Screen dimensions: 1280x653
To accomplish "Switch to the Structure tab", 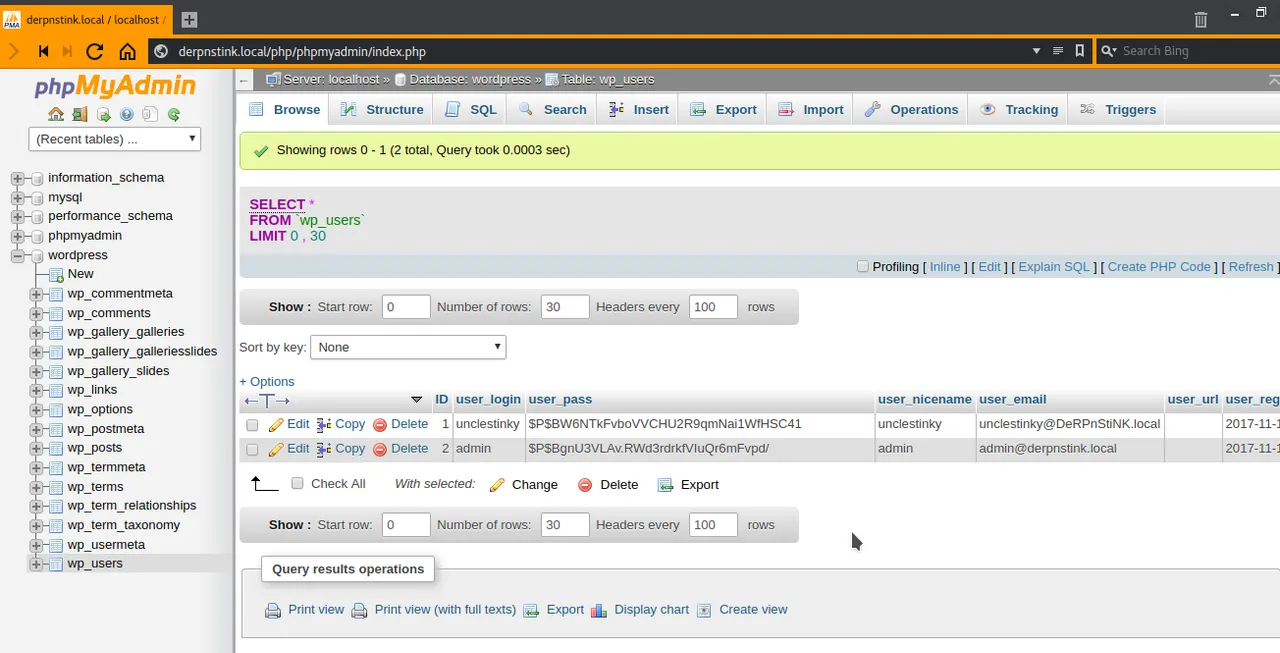I will tap(382, 110).
